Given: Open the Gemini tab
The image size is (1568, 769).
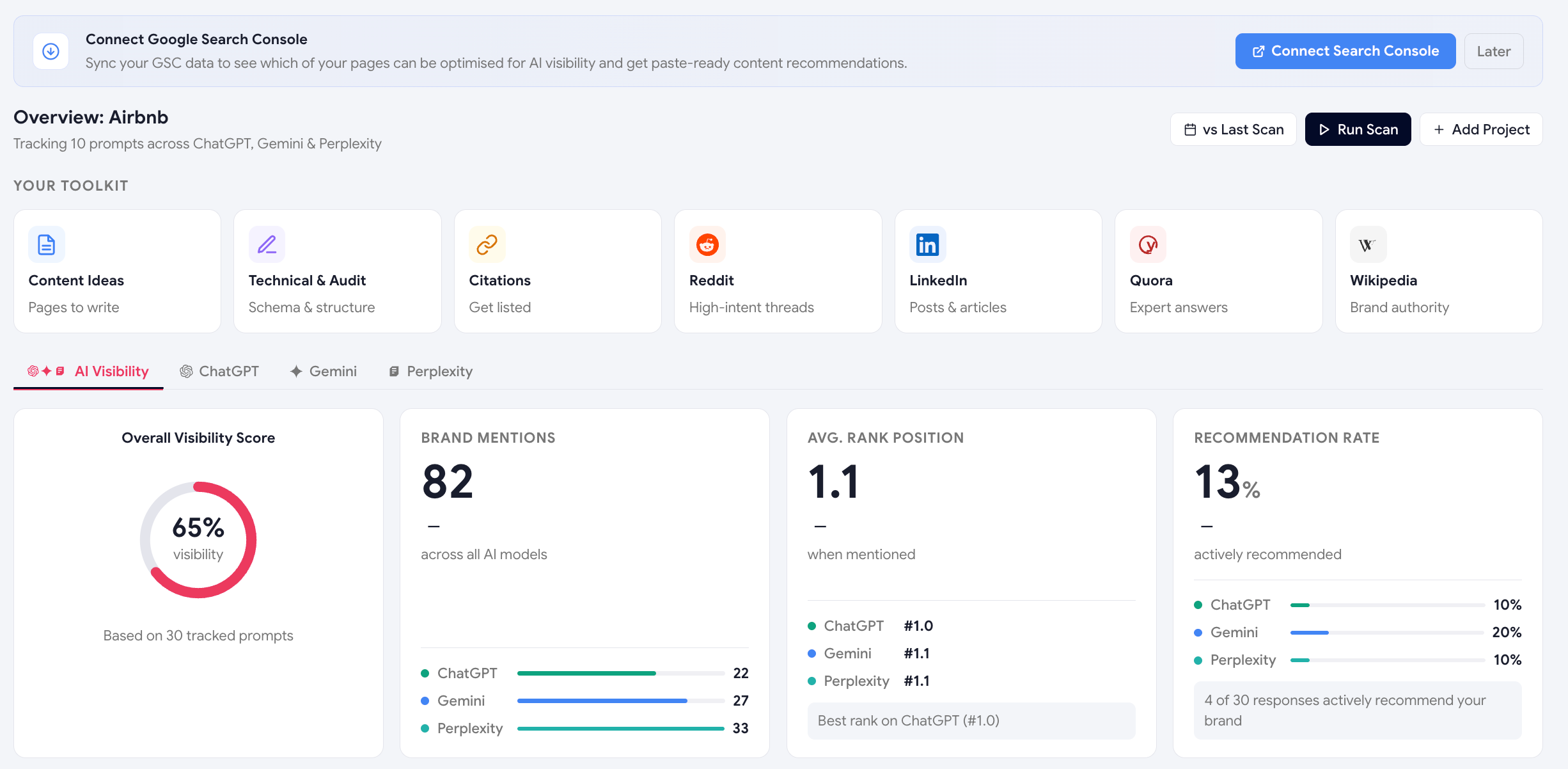Looking at the screenshot, I should (x=324, y=372).
